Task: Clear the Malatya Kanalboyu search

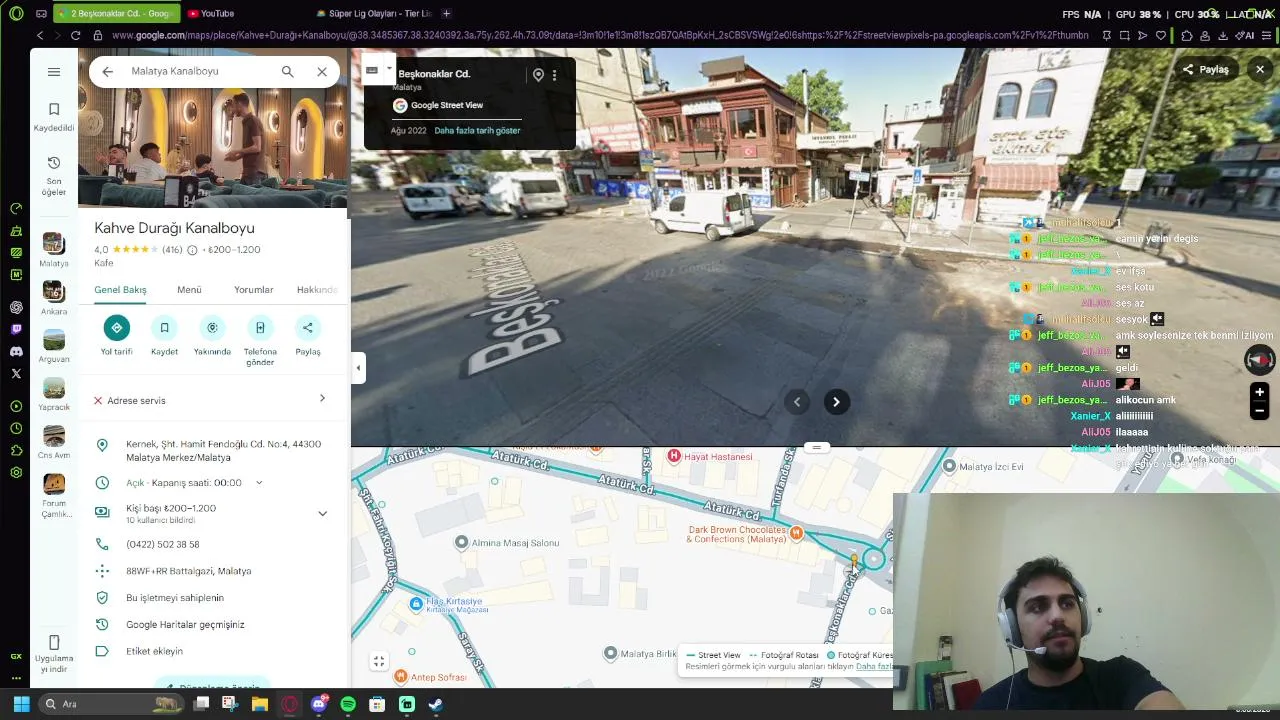Action: tap(322, 72)
